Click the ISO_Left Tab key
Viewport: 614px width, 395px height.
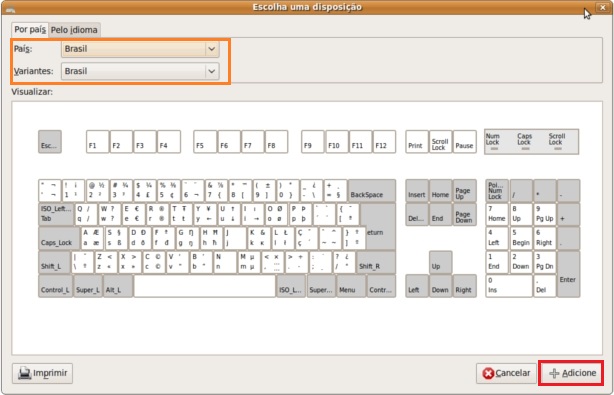[x=56, y=215]
